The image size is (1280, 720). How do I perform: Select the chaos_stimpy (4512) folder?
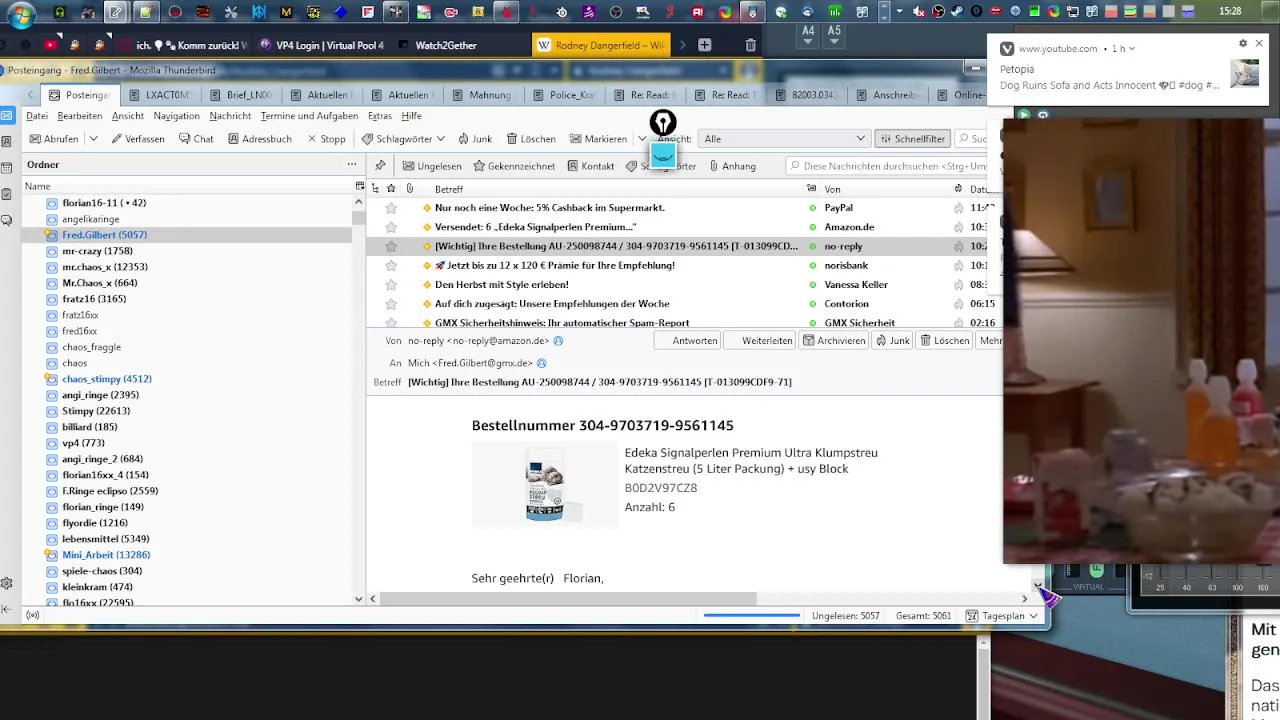(x=106, y=379)
